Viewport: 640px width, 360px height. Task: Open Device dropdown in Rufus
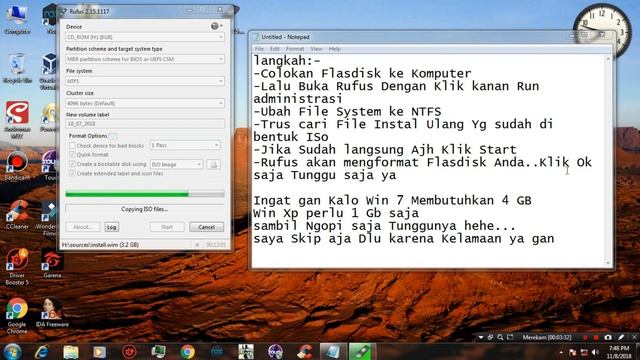pyautogui.click(x=145, y=37)
